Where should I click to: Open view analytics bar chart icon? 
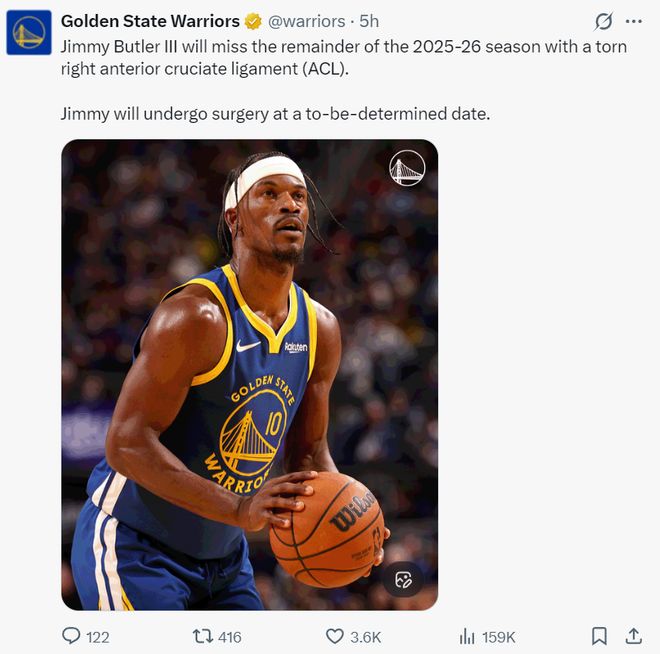pyautogui.click(x=466, y=636)
